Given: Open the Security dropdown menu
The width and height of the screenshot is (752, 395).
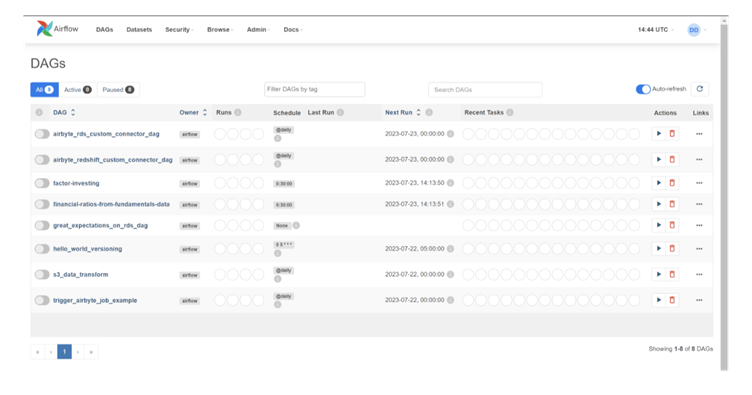Looking at the screenshot, I should (x=179, y=30).
